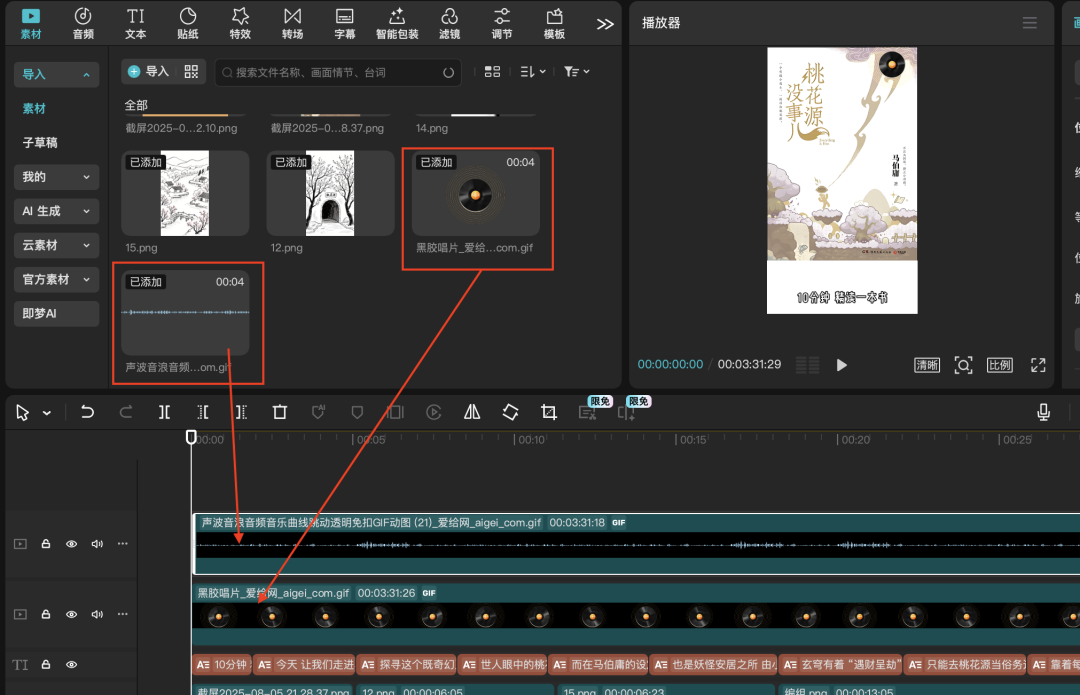Image resolution: width=1080 pixels, height=695 pixels.
Task: Open the 转场 transitions panel
Action: coord(292,23)
